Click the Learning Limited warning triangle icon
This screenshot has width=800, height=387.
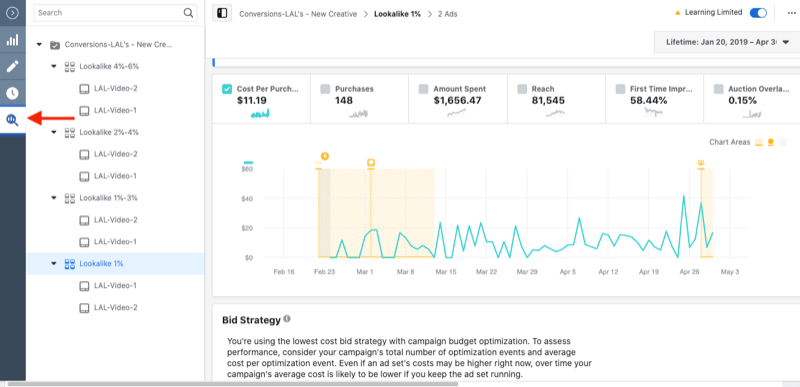click(678, 13)
